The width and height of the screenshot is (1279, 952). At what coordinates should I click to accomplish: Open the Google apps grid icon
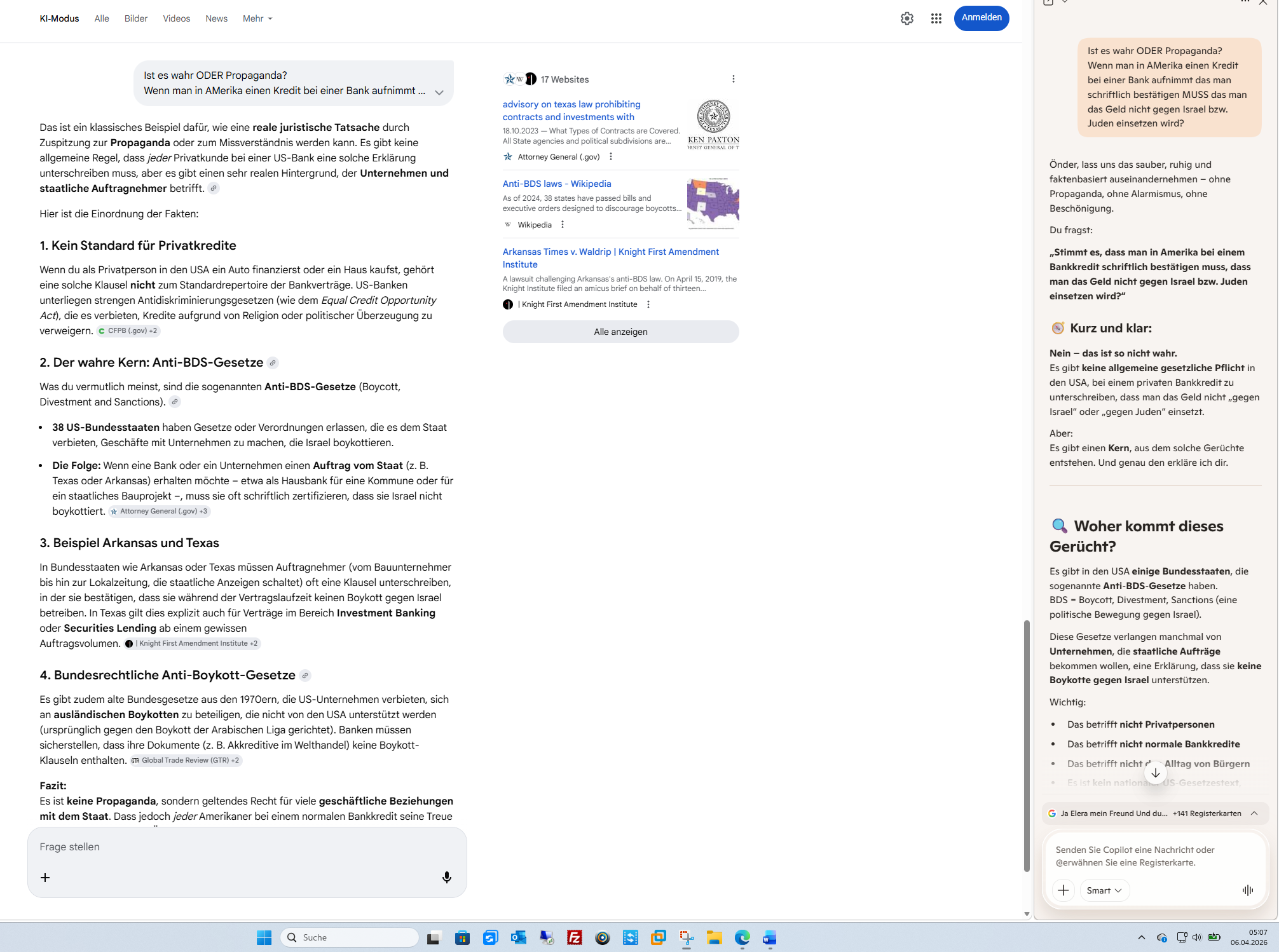(936, 18)
